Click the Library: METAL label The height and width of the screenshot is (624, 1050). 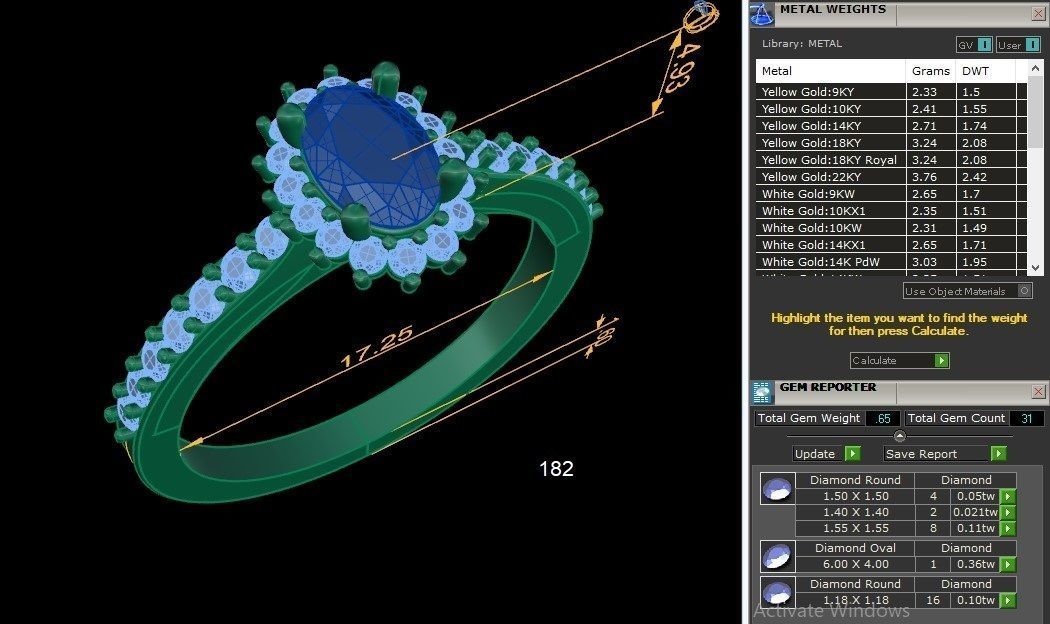click(802, 44)
